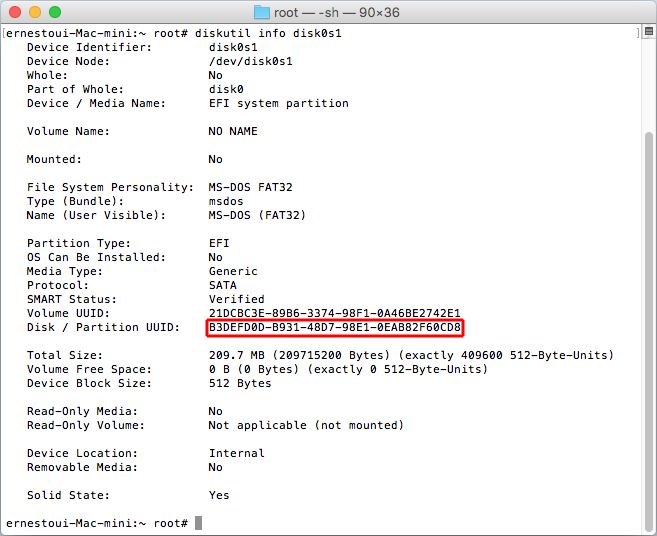
Task: Click the 'Mounted:' label
Action: [54, 159]
